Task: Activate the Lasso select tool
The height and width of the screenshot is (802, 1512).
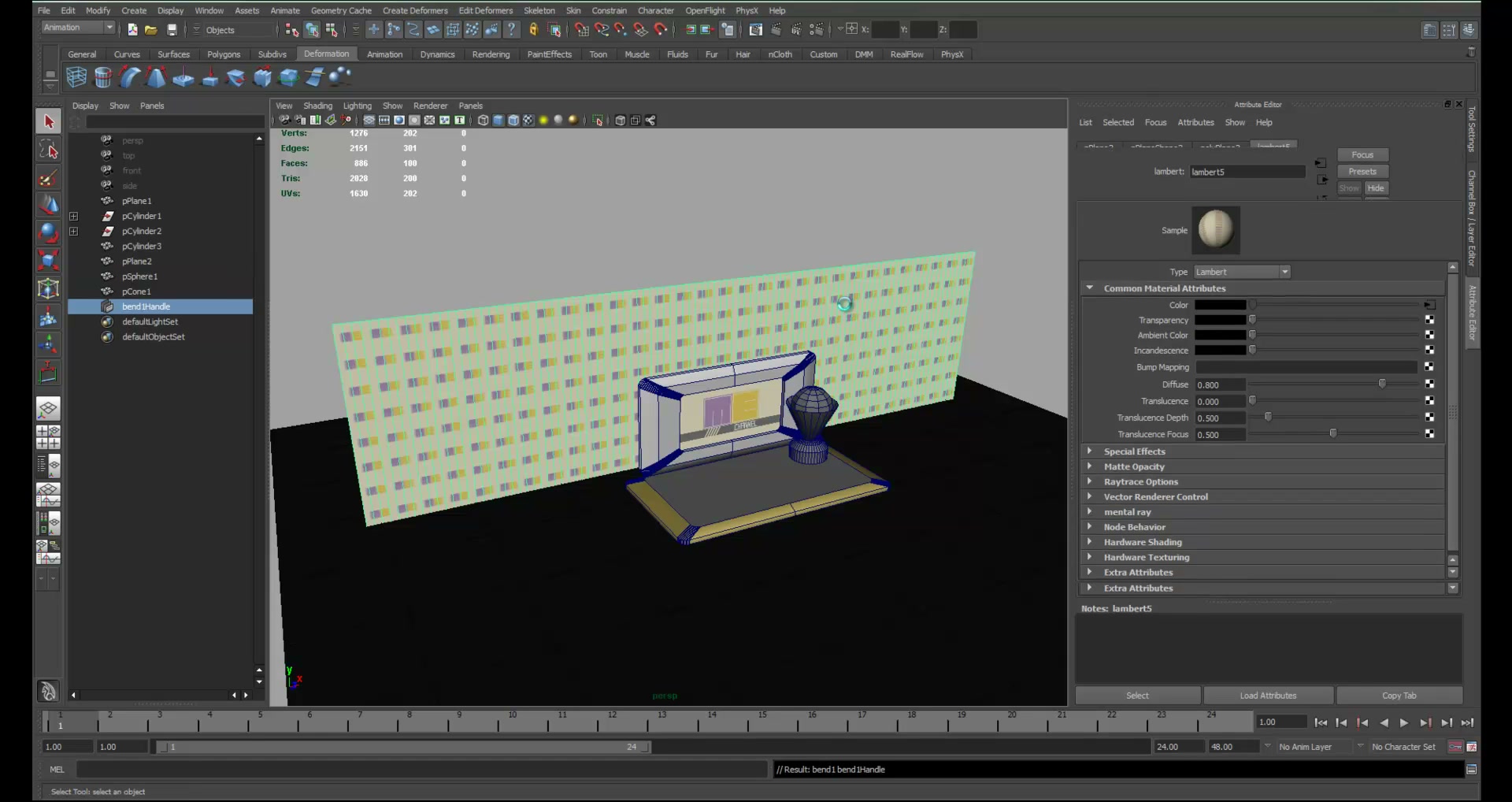Action: (48, 150)
